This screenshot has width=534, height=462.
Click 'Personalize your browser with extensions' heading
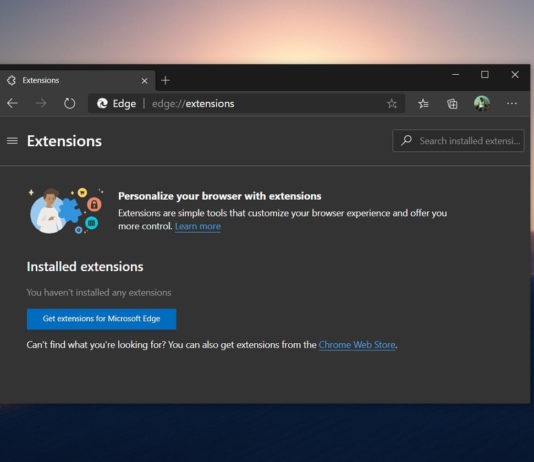tap(220, 196)
